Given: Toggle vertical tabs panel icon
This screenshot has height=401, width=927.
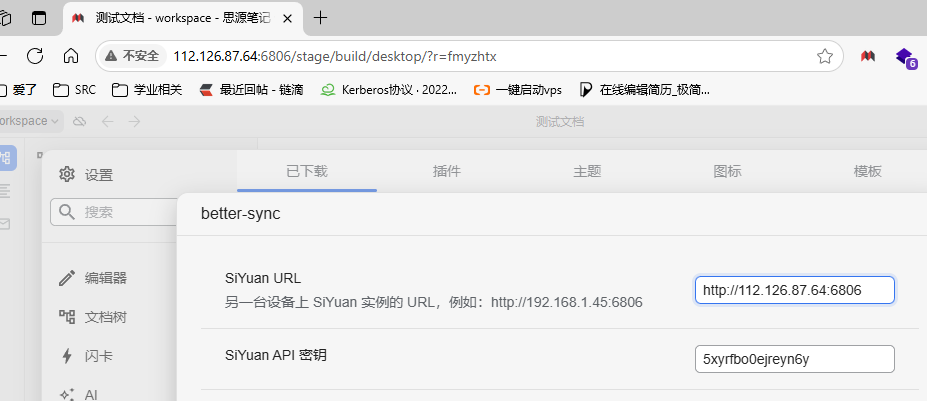Looking at the screenshot, I should pos(39,18).
